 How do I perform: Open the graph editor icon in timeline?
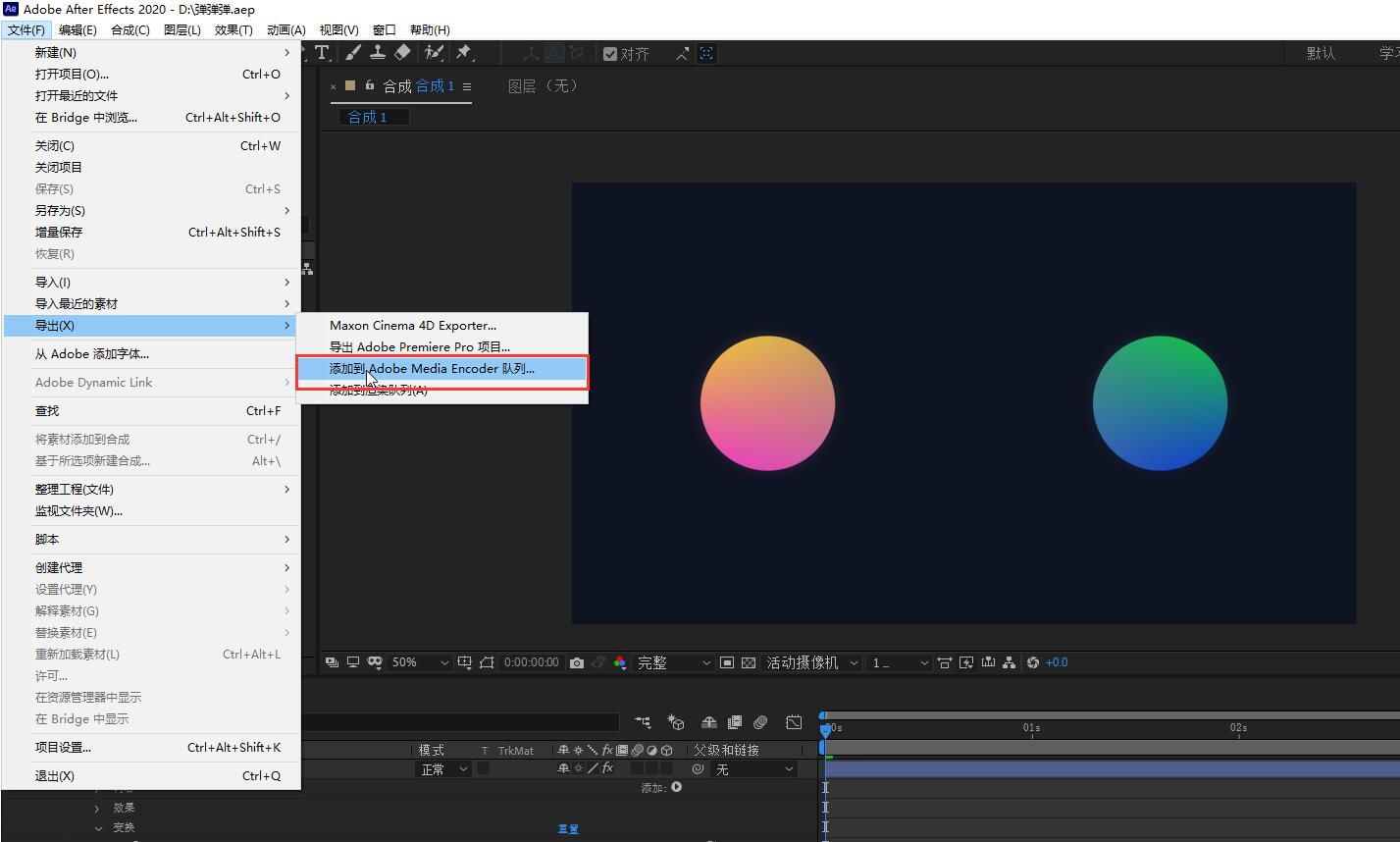[x=794, y=722]
